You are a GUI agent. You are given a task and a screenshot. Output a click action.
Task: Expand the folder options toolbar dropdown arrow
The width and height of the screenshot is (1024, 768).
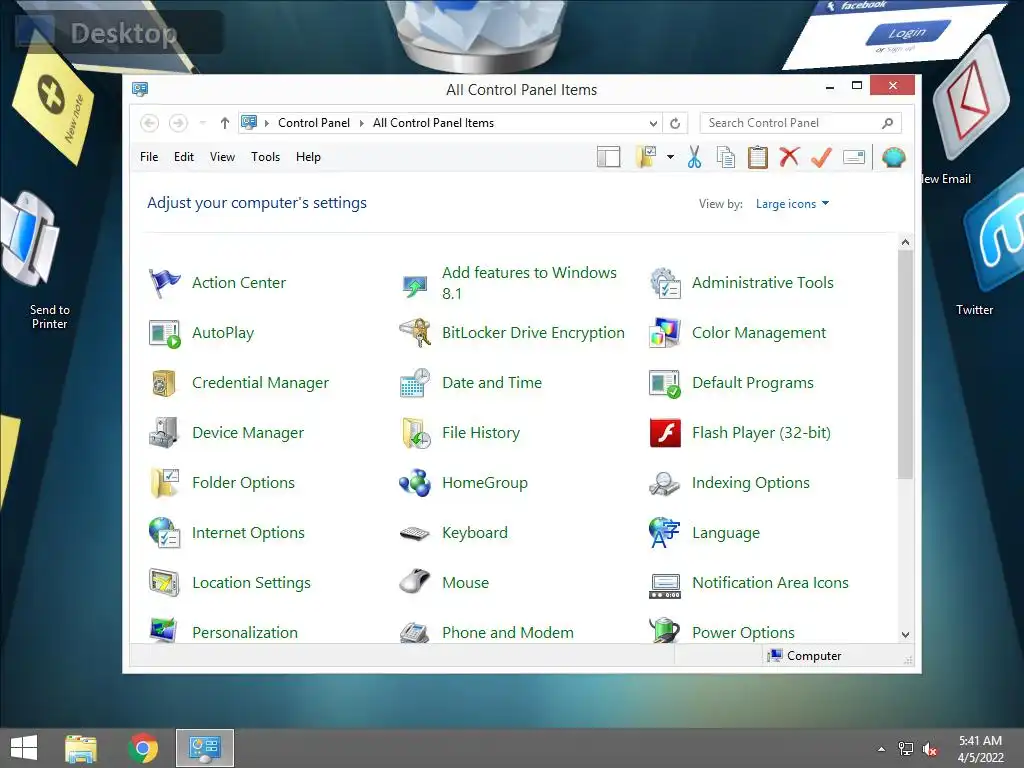coord(670,157)
